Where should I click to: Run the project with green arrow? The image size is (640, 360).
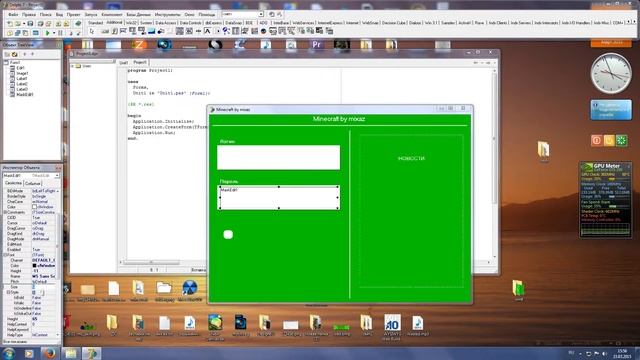(47, 33)
